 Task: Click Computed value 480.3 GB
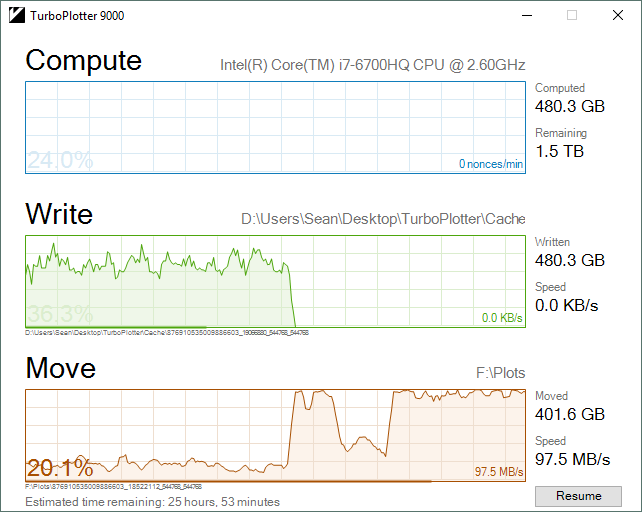tap(570, 106)
